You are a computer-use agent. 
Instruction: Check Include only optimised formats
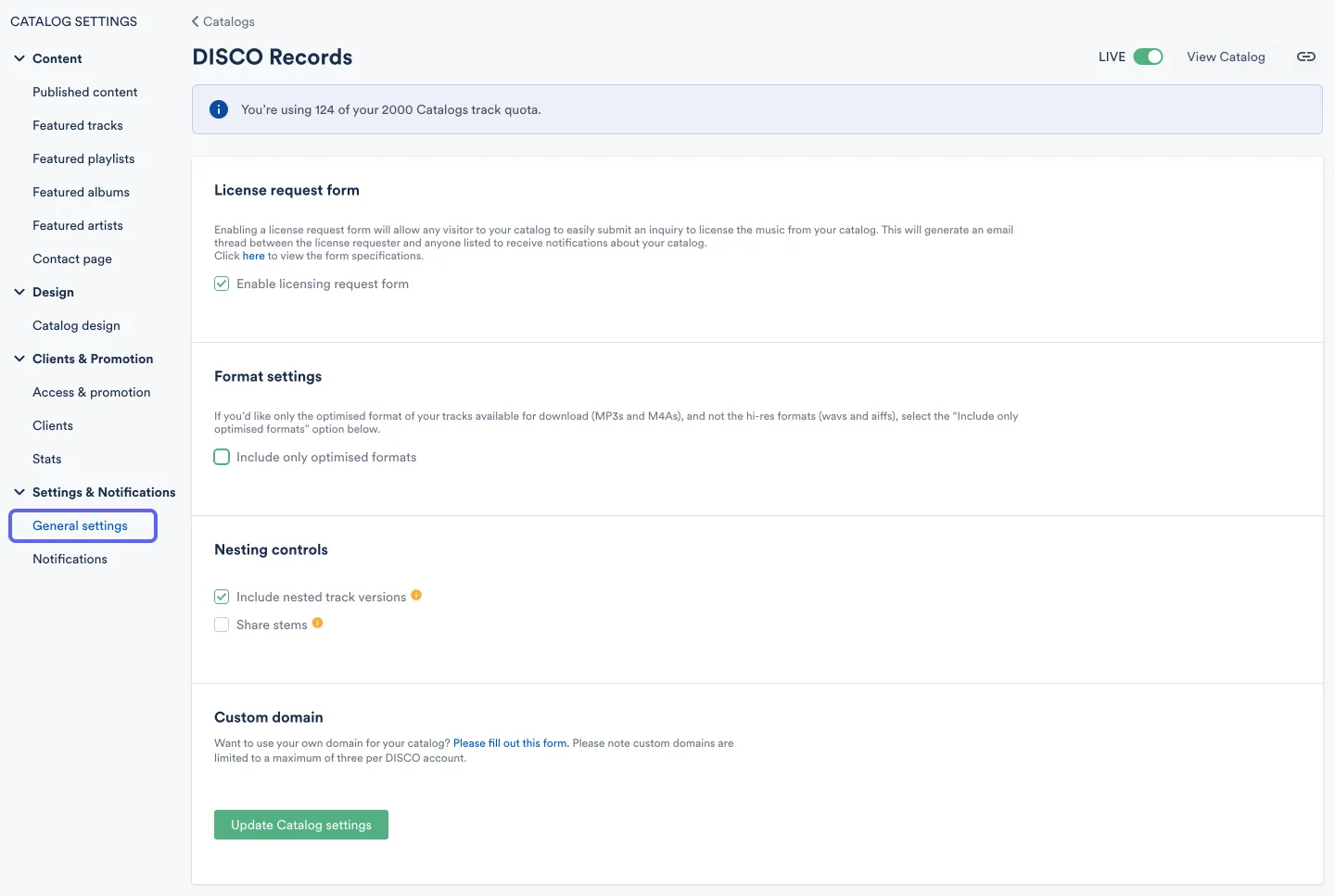222,457
